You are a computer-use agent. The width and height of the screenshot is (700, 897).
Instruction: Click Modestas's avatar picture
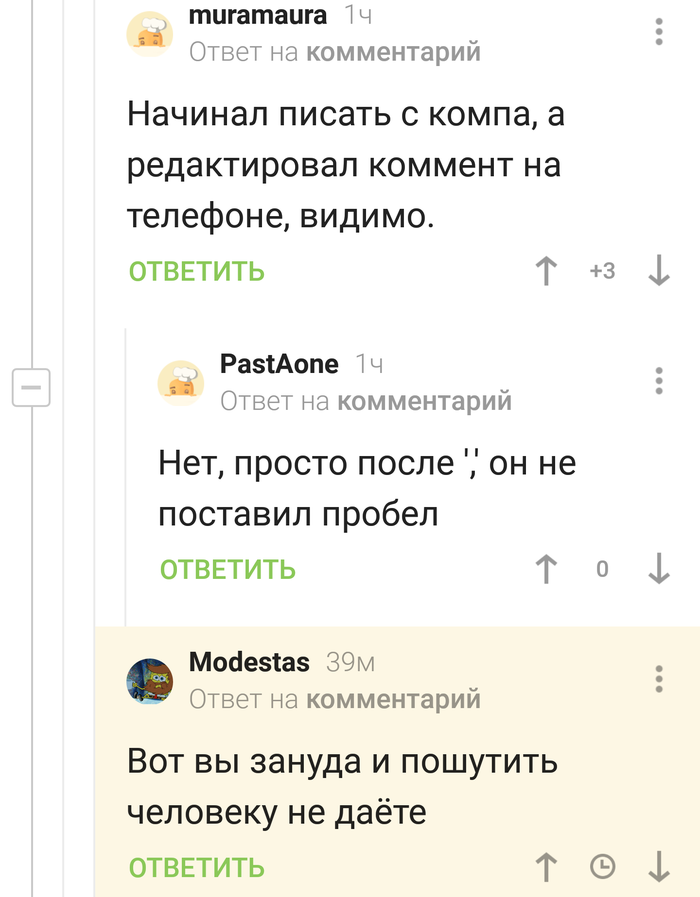coord(150,681)
